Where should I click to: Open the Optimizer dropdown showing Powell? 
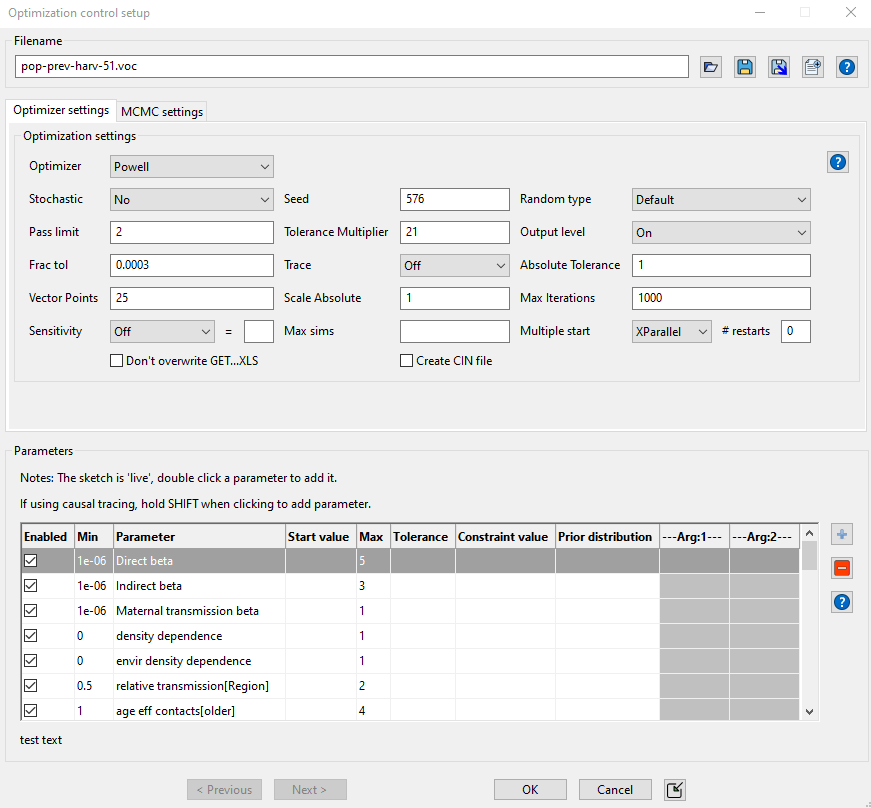tap(191, 166)
